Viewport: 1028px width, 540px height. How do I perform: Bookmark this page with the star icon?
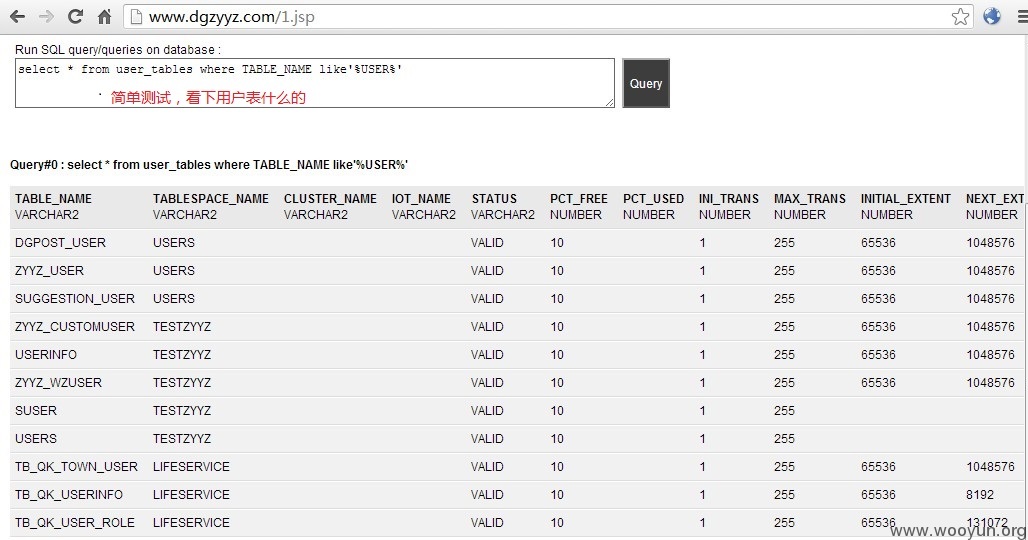click(960, 16)
